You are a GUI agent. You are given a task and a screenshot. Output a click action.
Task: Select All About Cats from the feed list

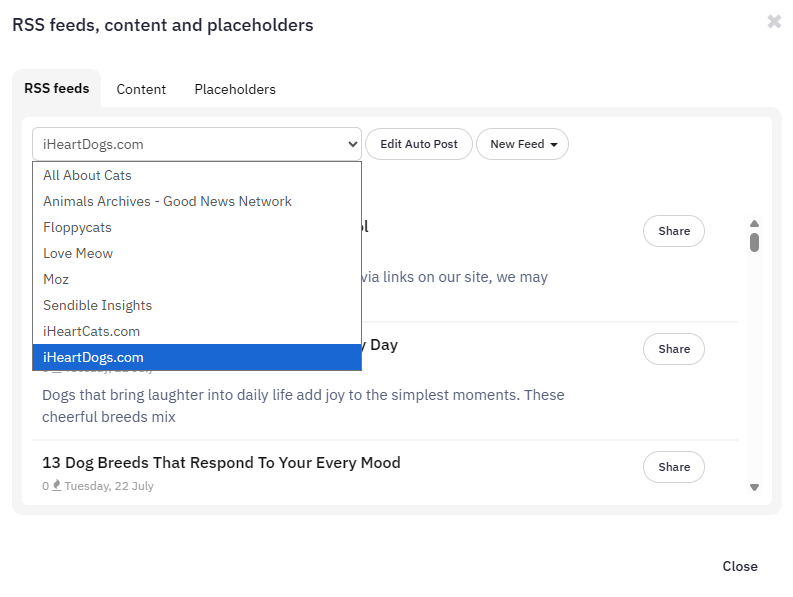[x=197, y=176]
